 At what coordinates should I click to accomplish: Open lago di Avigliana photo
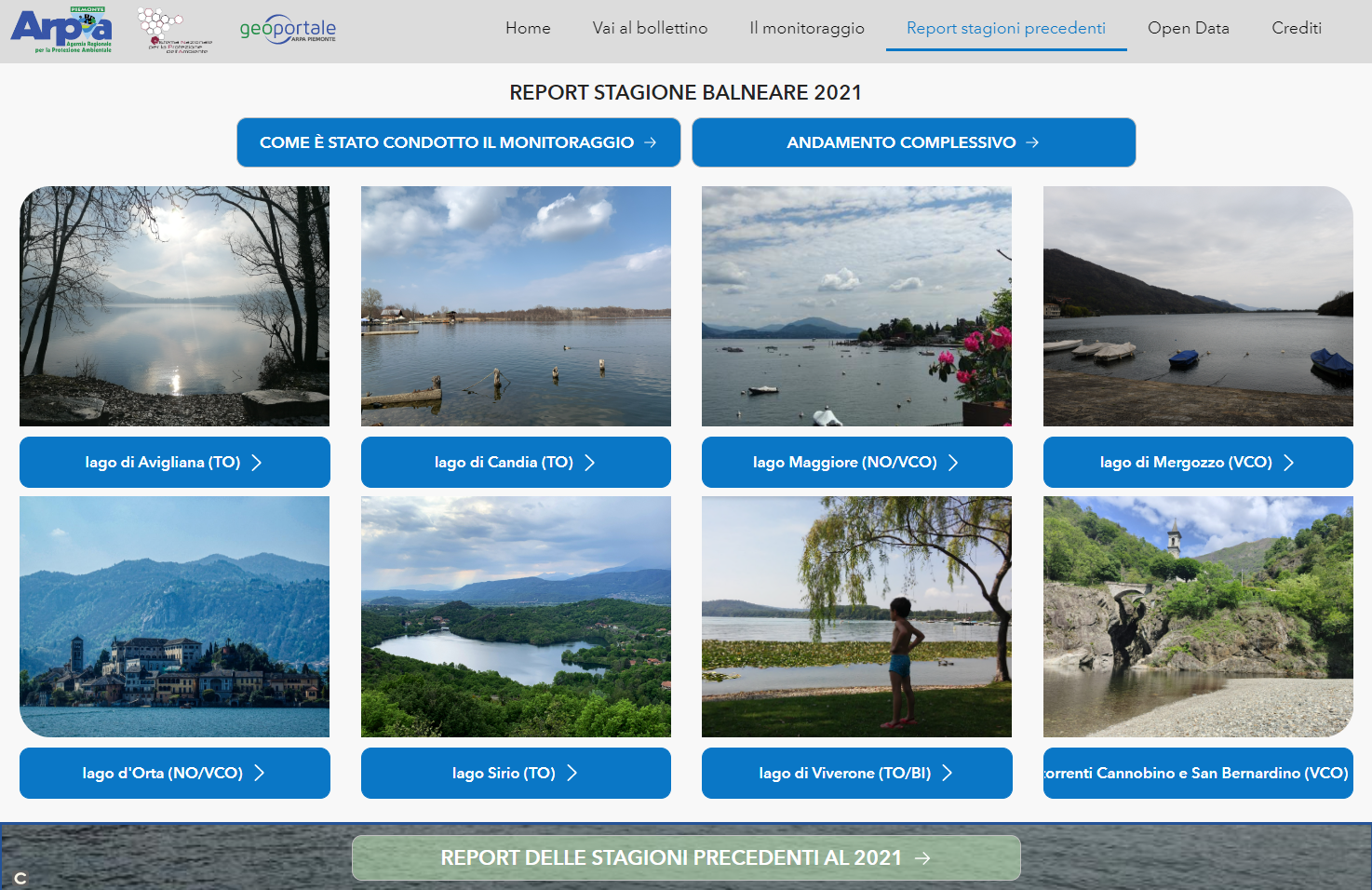pos(174,306)
